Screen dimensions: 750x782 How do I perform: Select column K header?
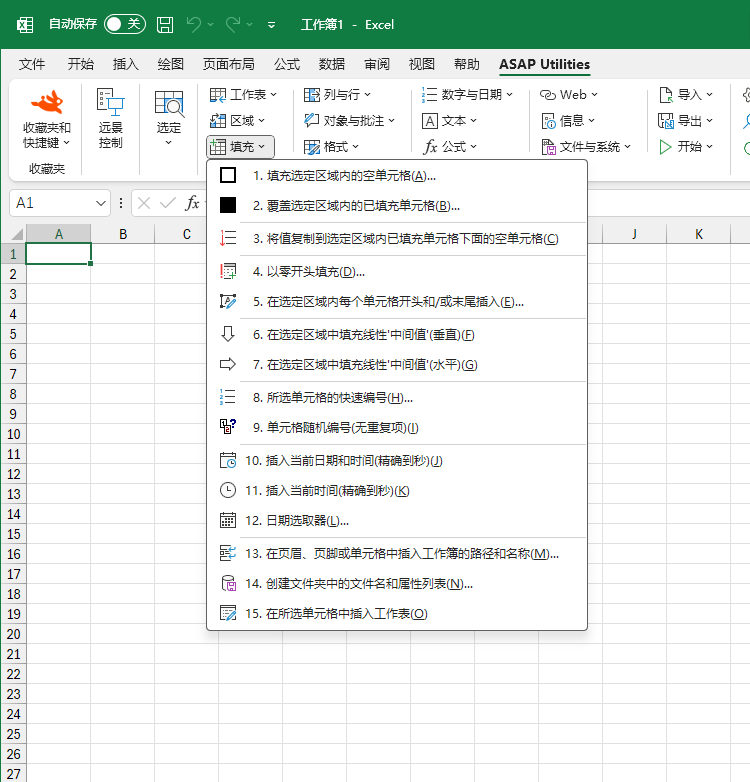699,234
